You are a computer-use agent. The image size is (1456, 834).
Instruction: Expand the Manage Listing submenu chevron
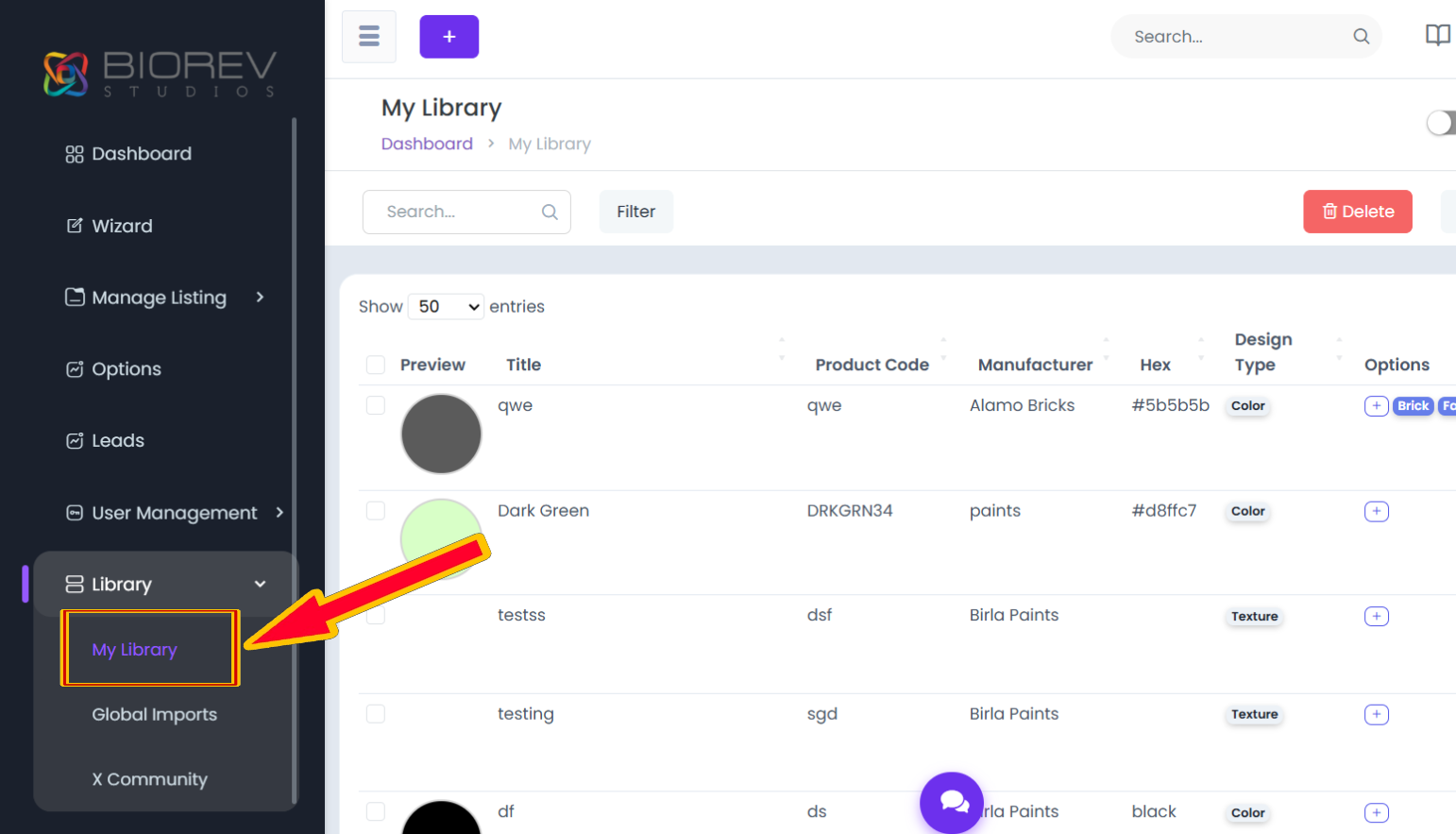coord(260,298)
